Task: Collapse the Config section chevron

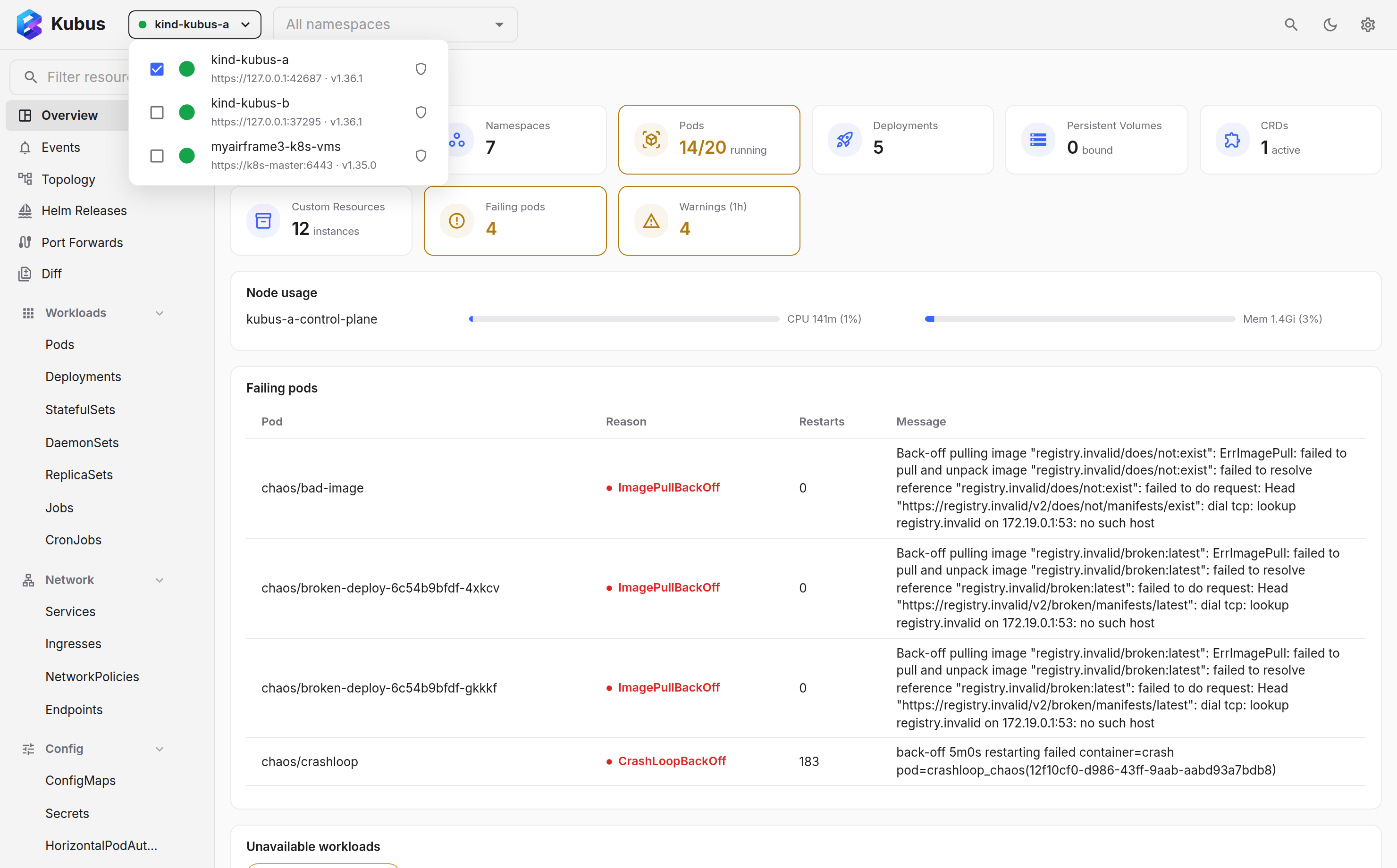Action: 160,749
